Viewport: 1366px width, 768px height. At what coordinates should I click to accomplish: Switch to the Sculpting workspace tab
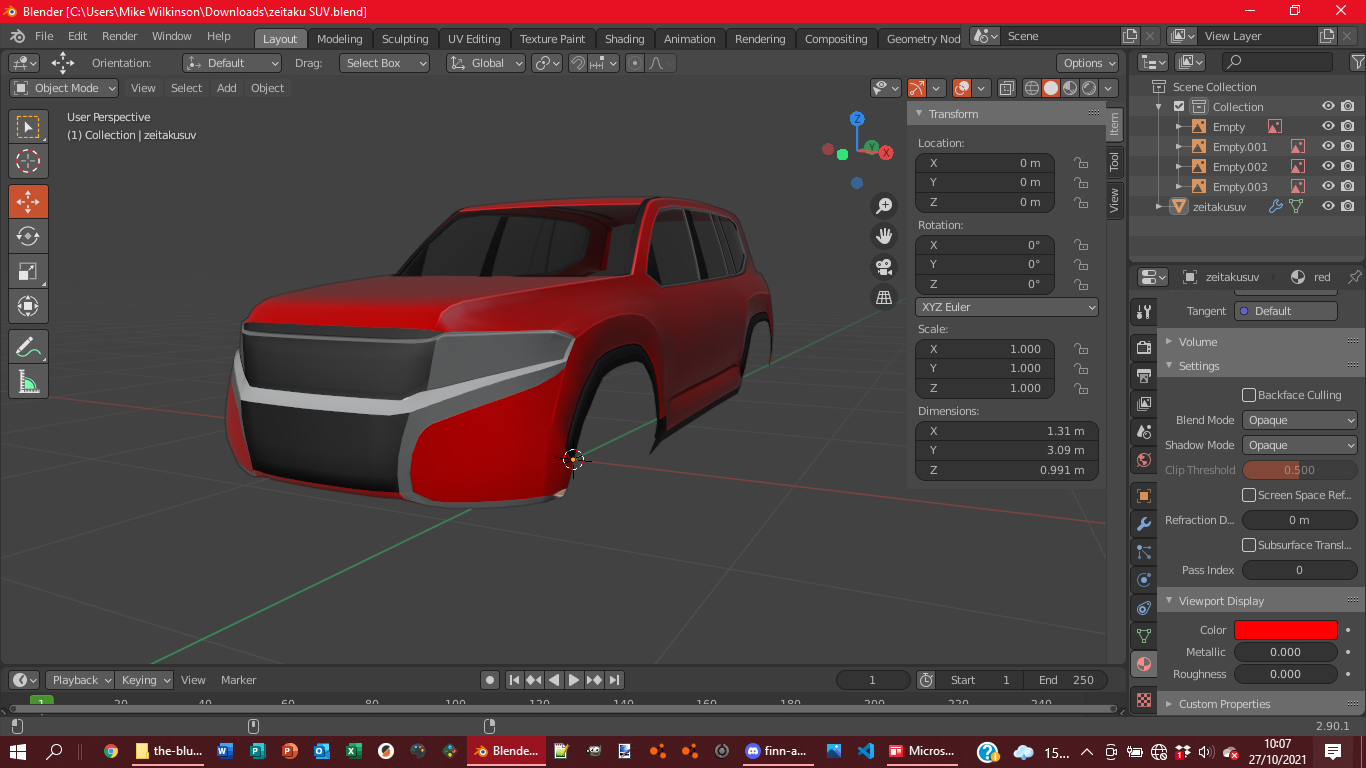405,39
